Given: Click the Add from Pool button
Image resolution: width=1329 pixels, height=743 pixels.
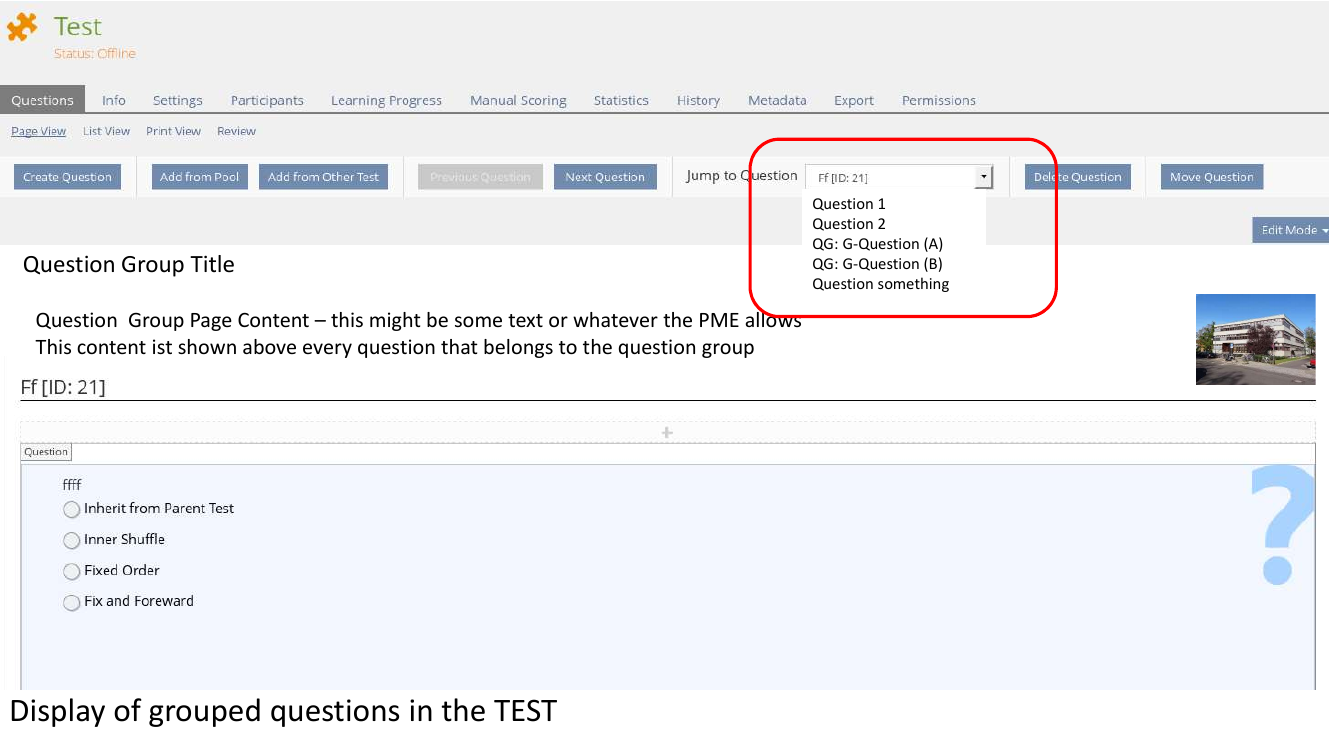Looking at the screenshot, I should click(x=199, y=177).
